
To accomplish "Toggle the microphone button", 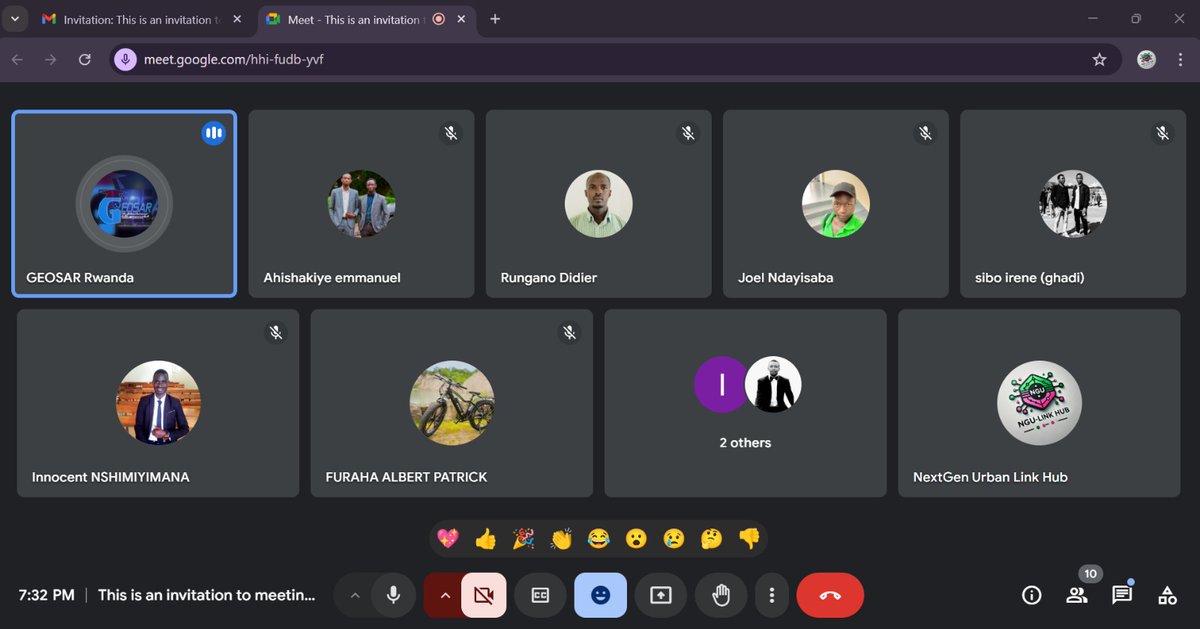I will pyautogui.click(x=394, y=595).
